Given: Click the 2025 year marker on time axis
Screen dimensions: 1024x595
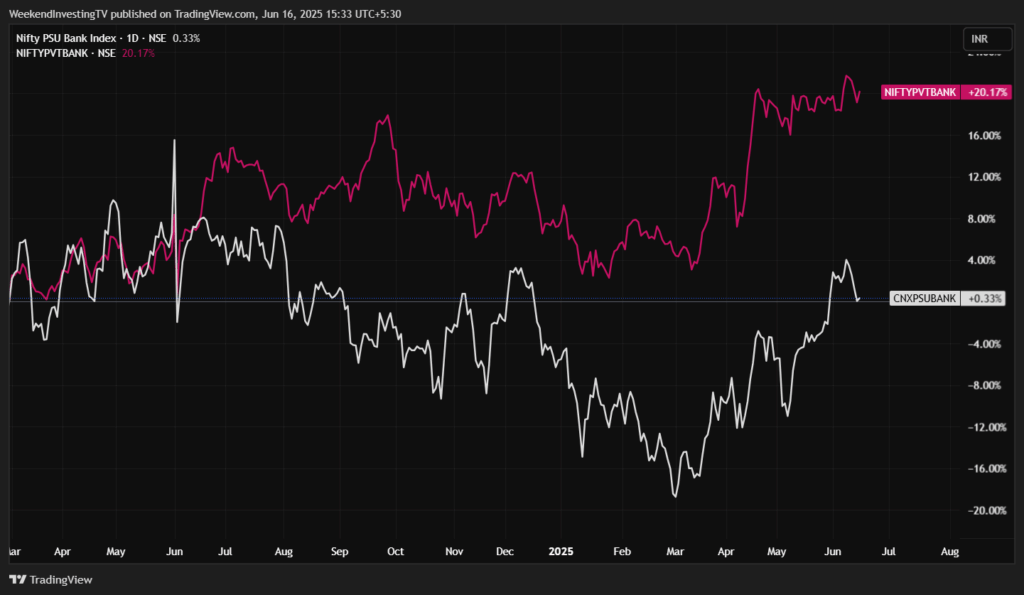Looking at the screenshot, I should click(561, 552).
